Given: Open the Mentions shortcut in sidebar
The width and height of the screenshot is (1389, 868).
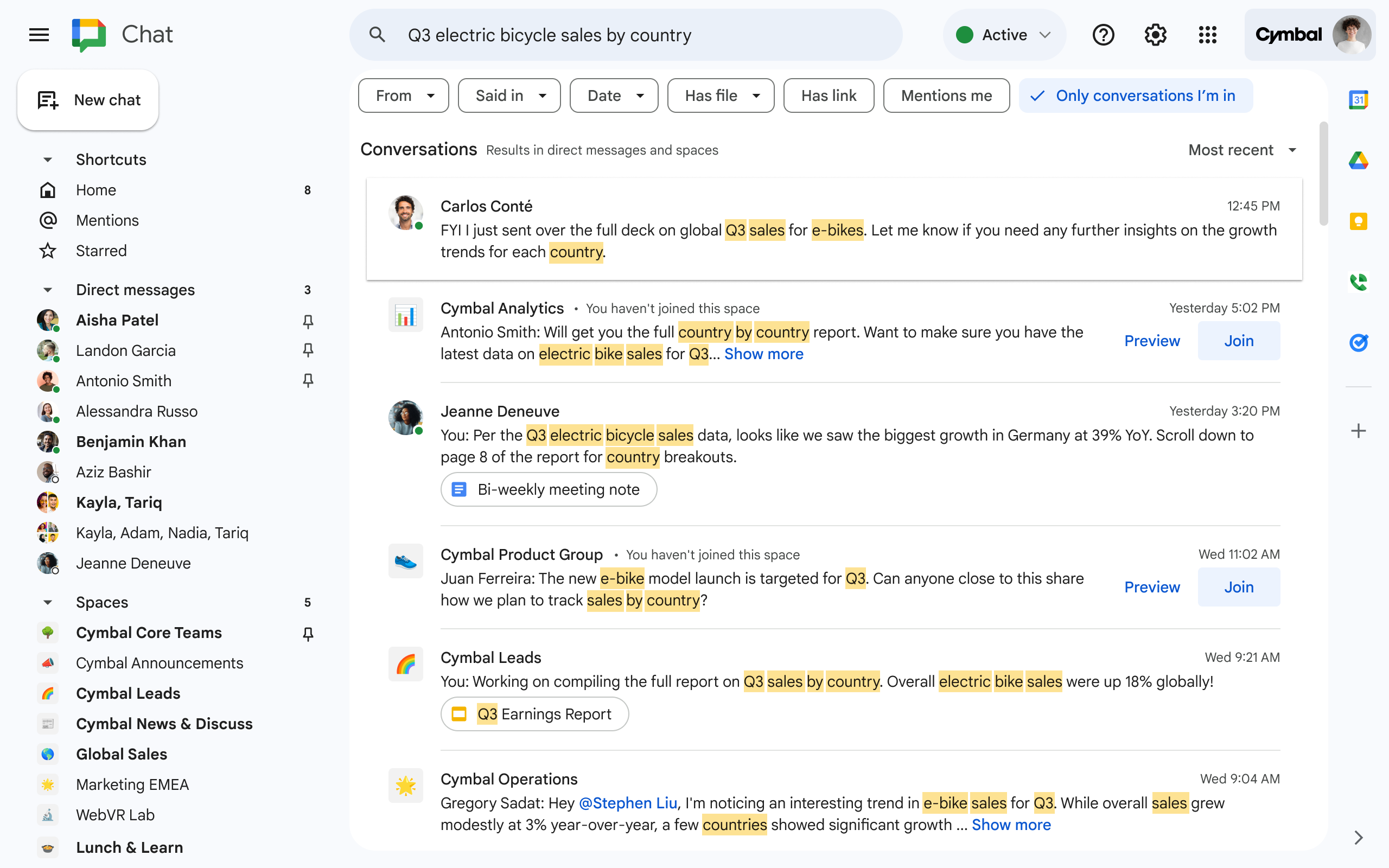Looking at the screenshot, I should (x=107, y=220).
